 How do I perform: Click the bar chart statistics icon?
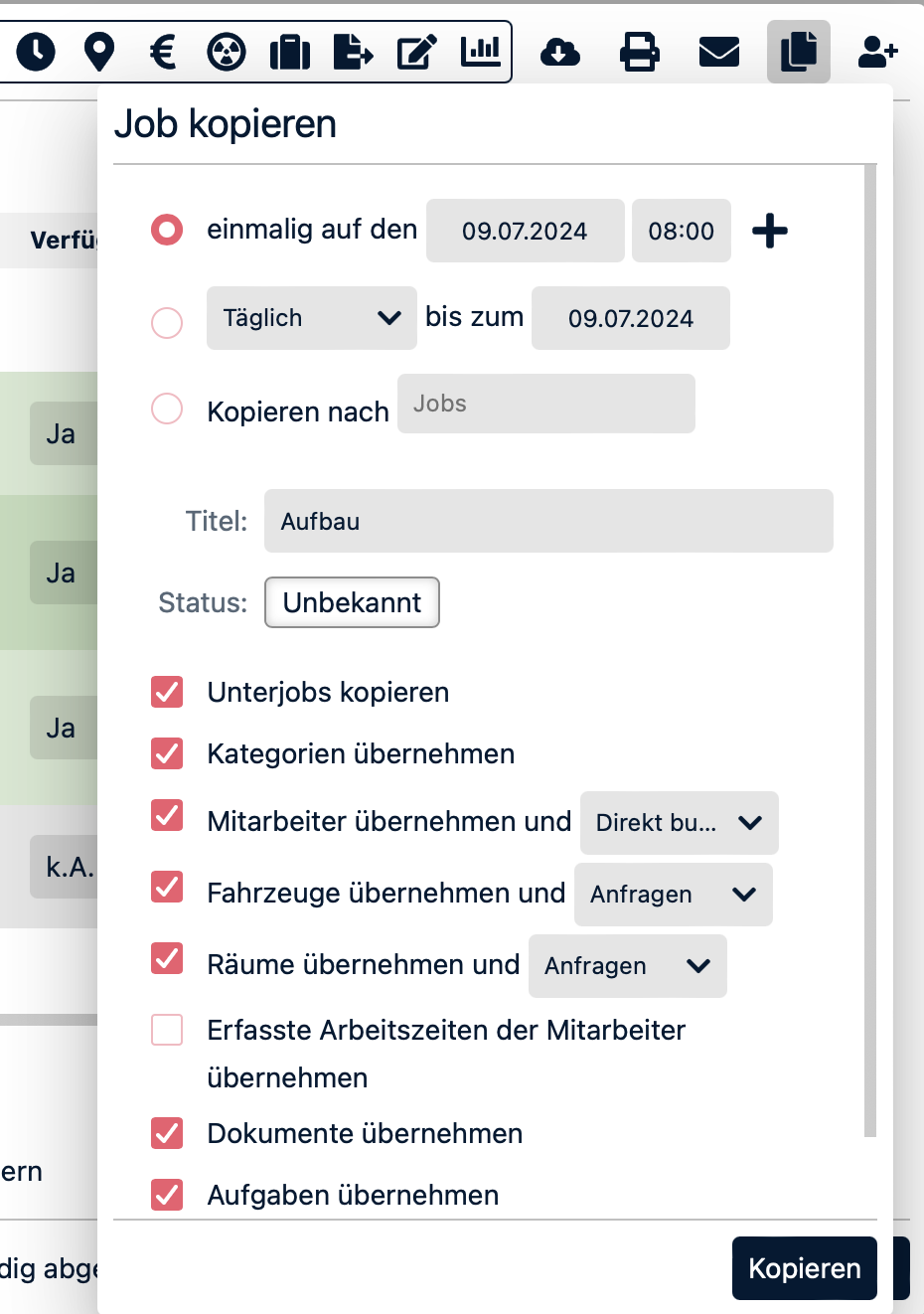tap(481, 51)
